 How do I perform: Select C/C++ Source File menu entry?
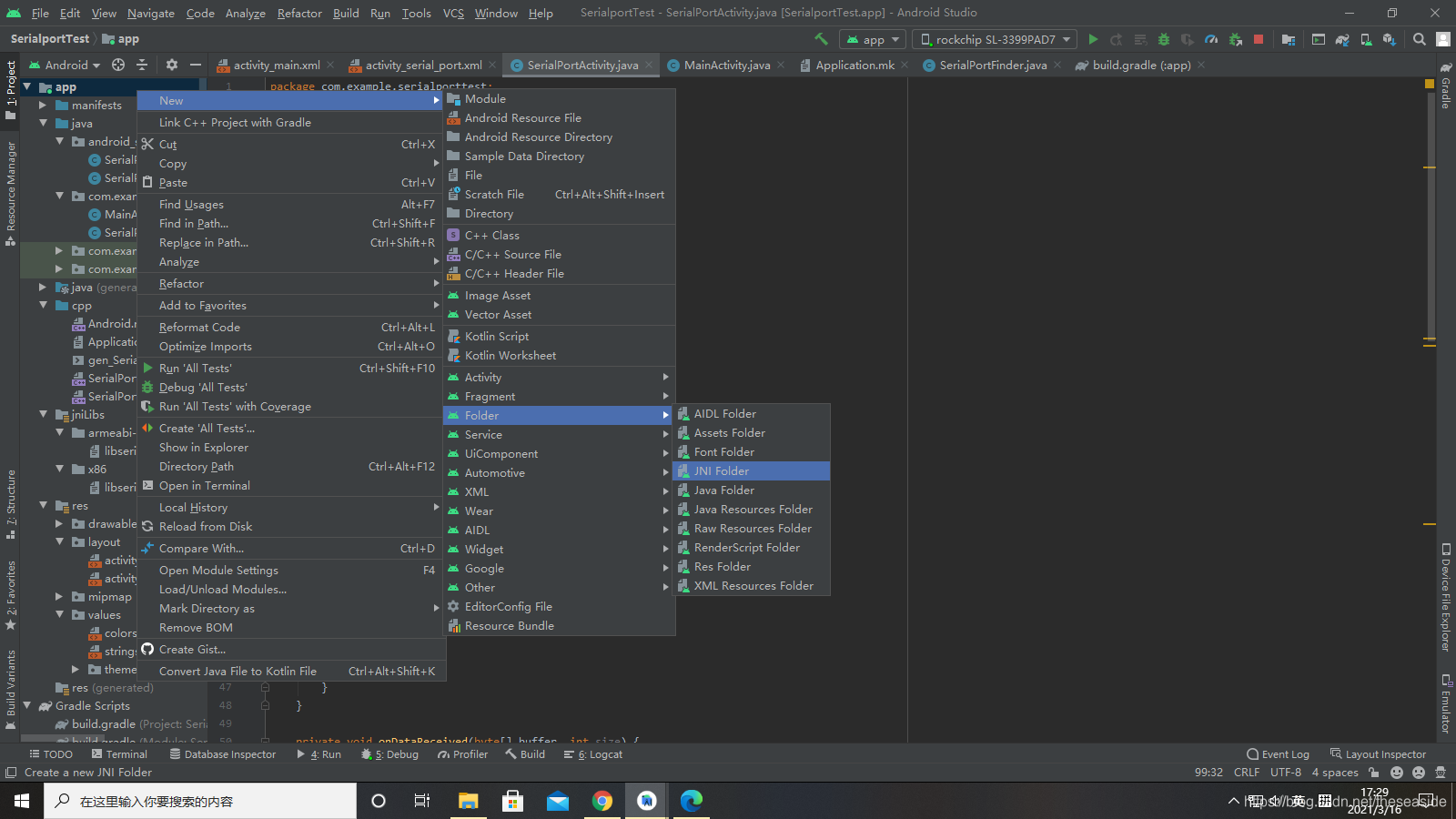point(559,255)
